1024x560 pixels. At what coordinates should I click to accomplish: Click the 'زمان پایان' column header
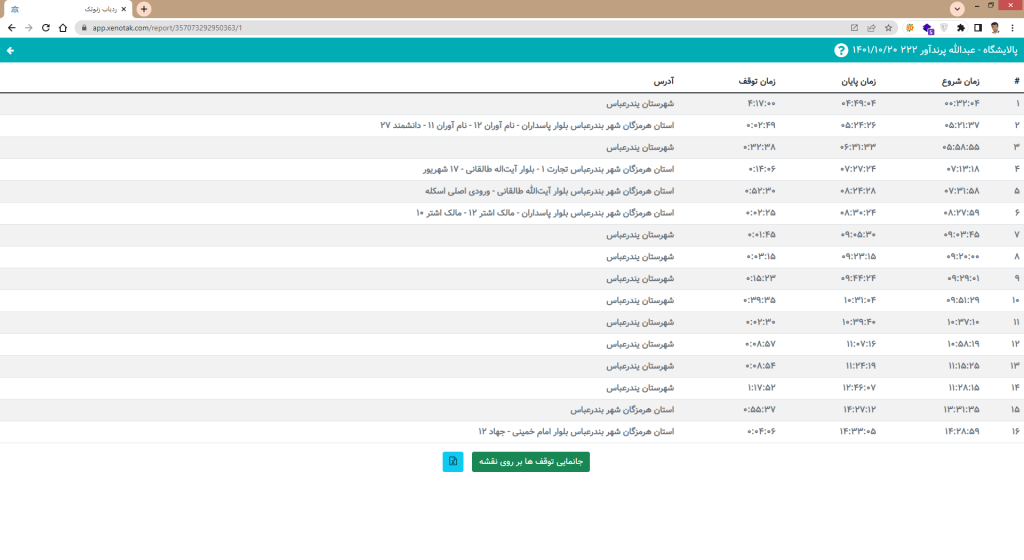point(858,81)
